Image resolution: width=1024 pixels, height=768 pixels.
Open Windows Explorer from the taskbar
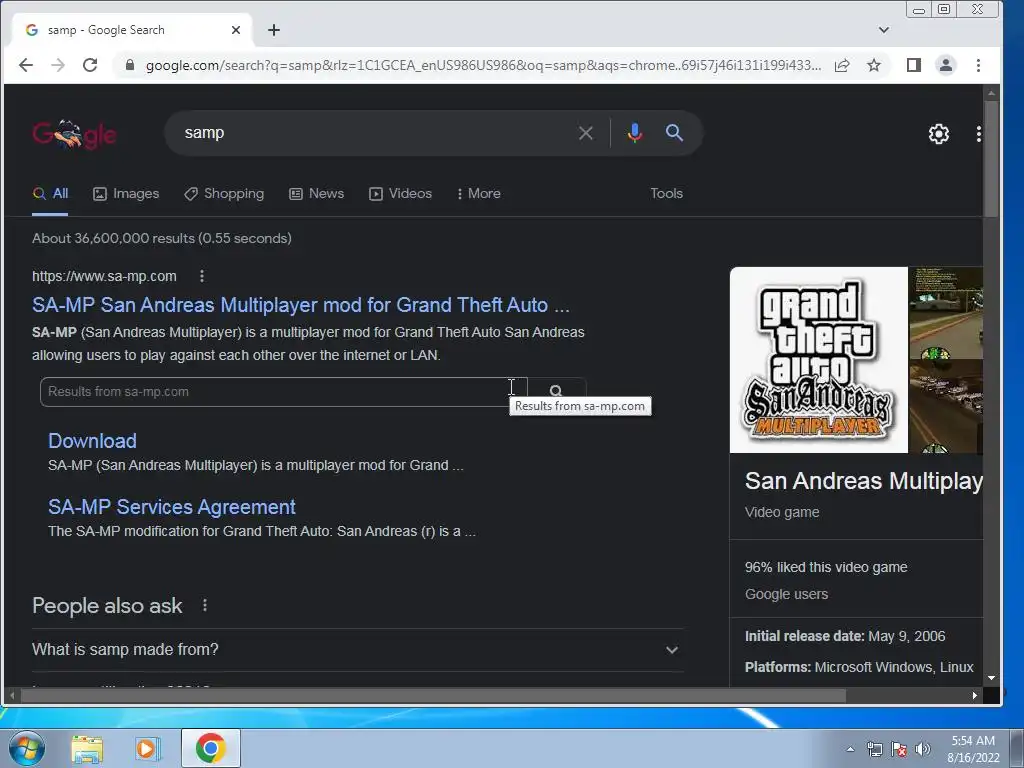point(87,749)
